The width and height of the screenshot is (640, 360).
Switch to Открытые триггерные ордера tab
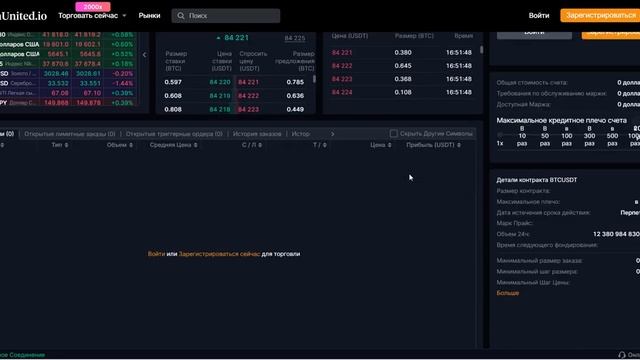[x=174, y=134]
